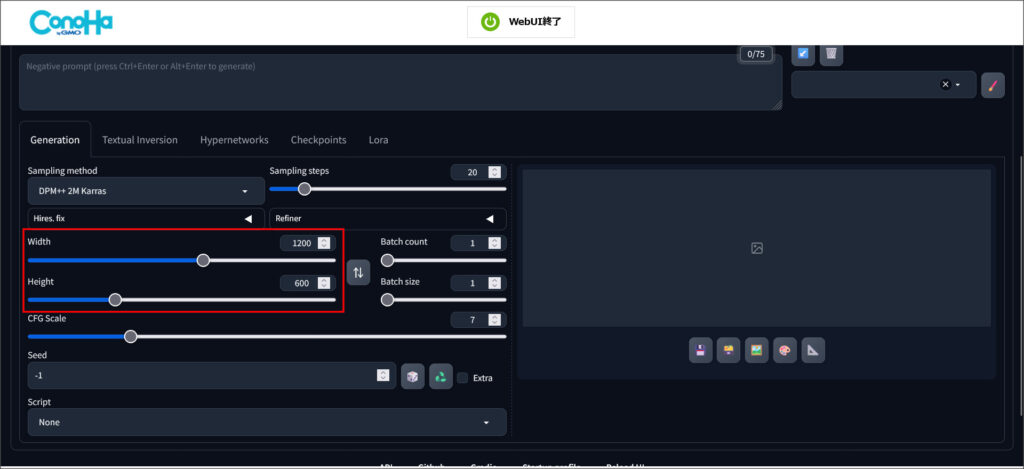Viewport: 1024px width, 469px height.
Task: Enable the Extra seed checkbox
Action: coord(463,378)
